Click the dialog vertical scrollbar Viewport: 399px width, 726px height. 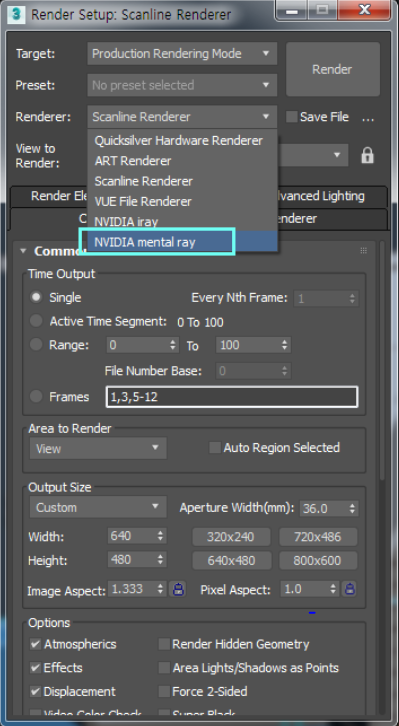click(382, 361)
